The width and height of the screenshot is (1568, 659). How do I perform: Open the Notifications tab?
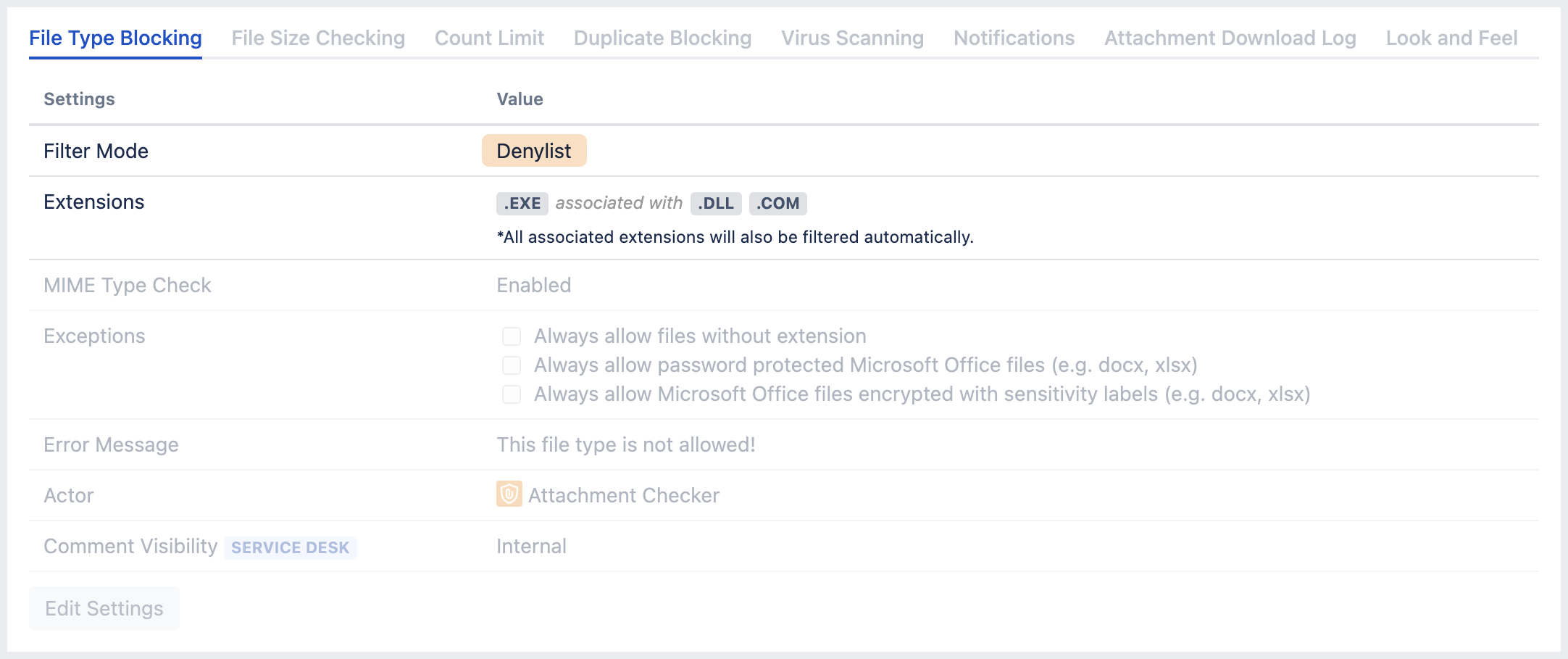pyautogui.click(x=1014, y=38)
